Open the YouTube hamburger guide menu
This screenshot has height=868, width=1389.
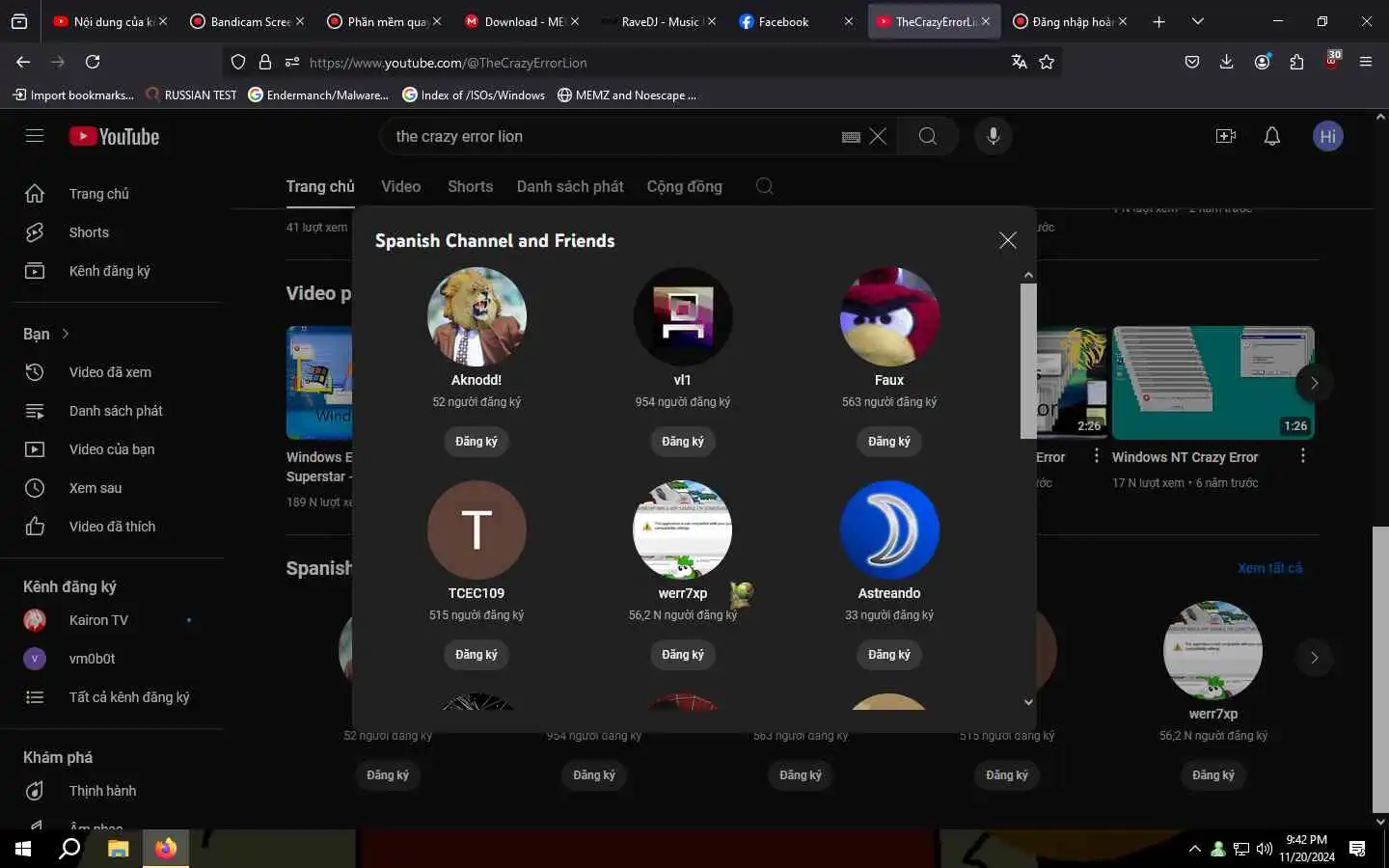tap(35, 136)
